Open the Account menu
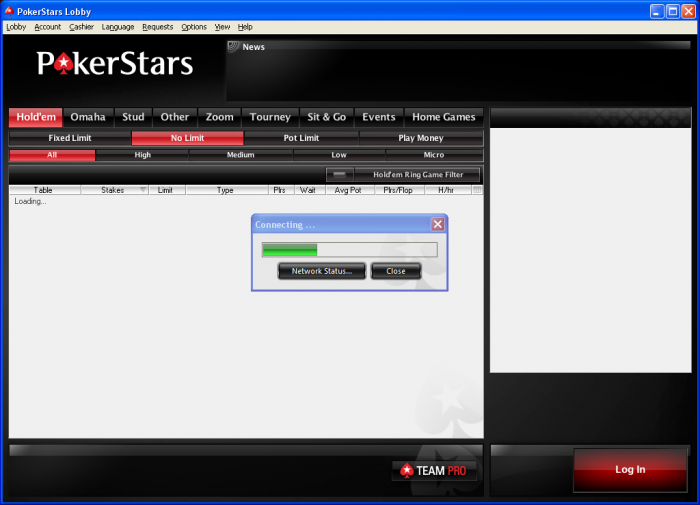The image size is (700, 505). 47,27
